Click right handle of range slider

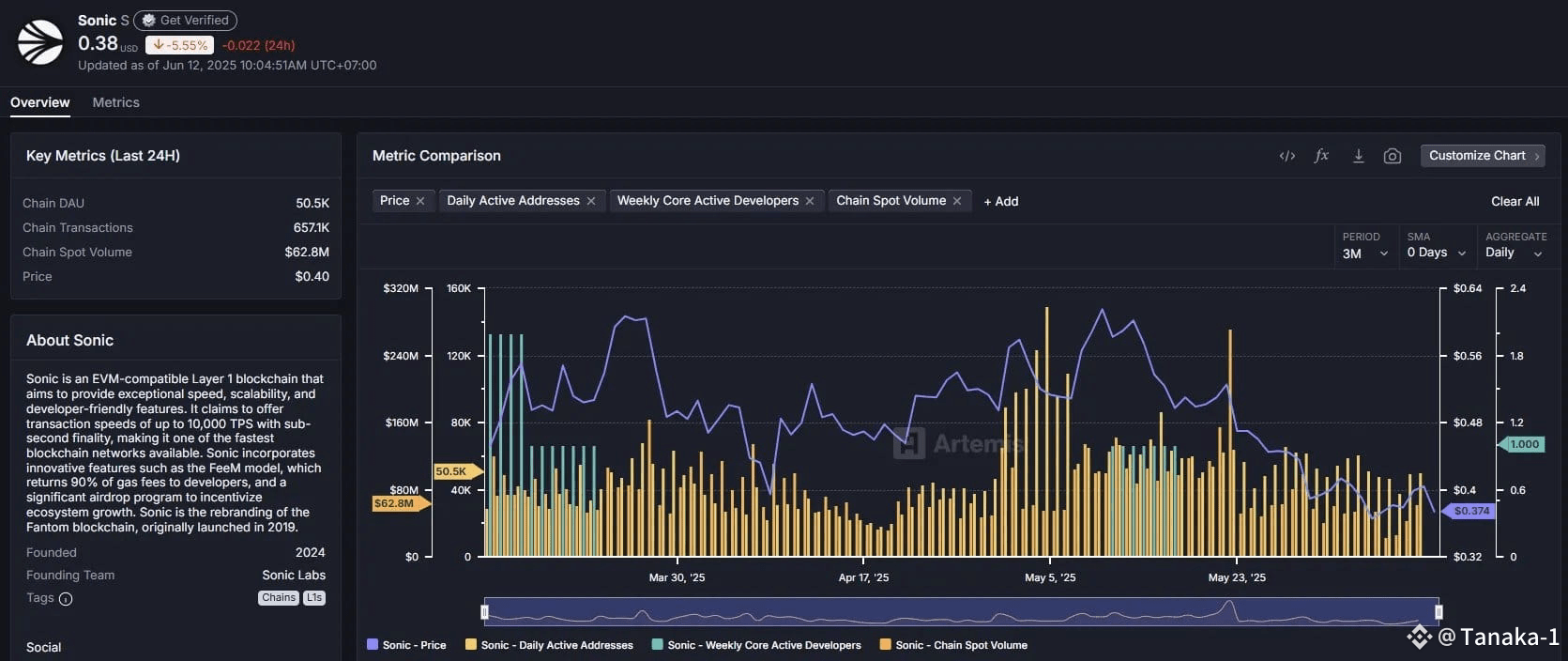tap(1439, 612)
